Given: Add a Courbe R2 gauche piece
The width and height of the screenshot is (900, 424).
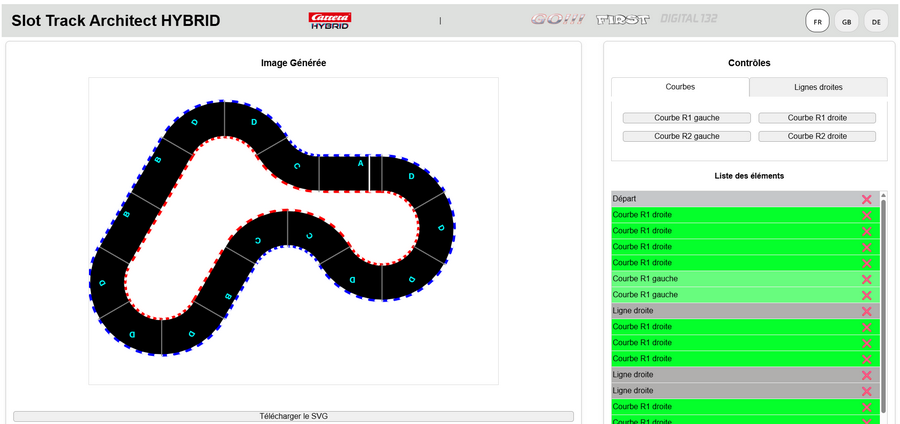Looking at the screenshot, I should (x=686, y=136).
